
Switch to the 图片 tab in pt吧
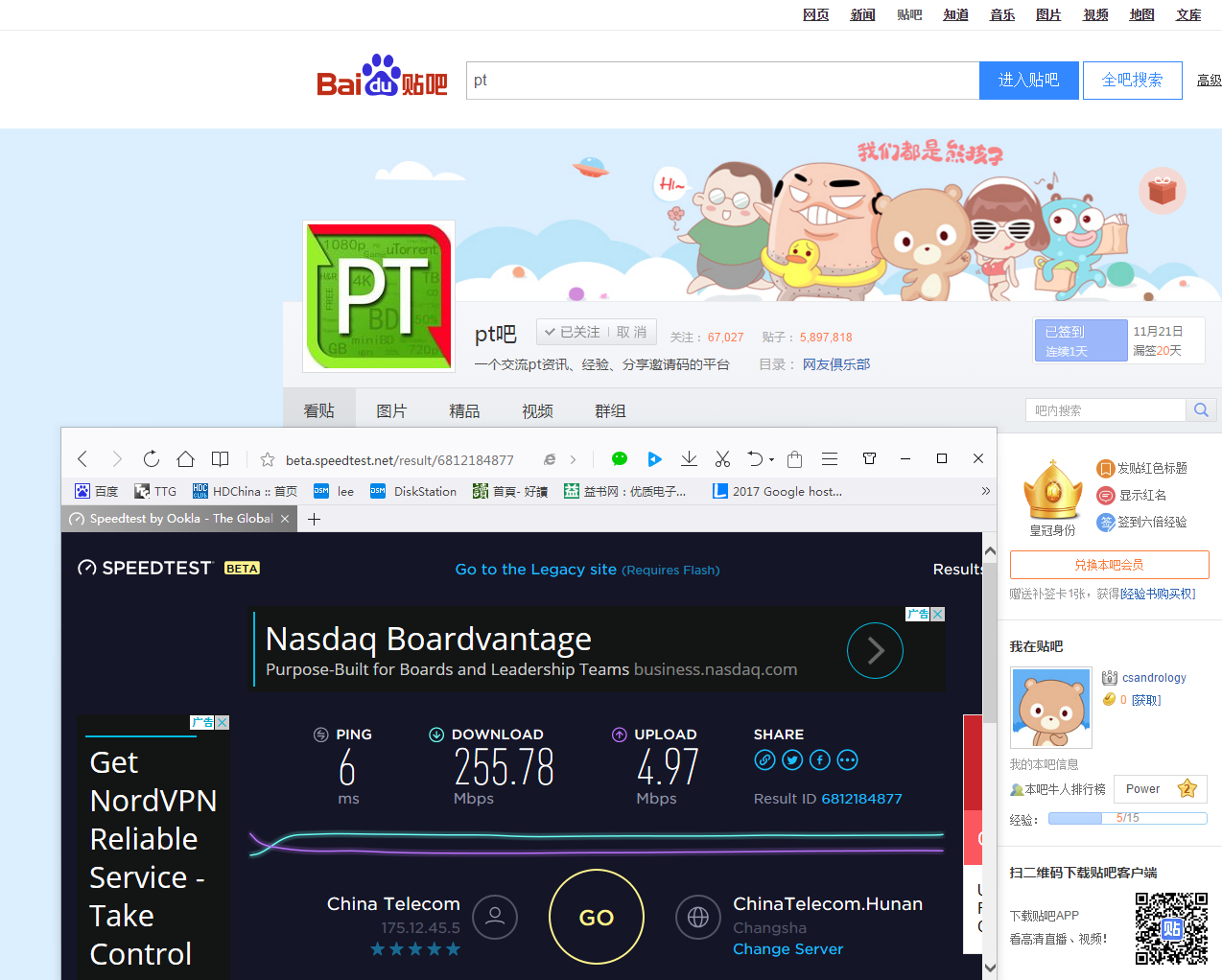pyautogui.click(x=391, y=410)
